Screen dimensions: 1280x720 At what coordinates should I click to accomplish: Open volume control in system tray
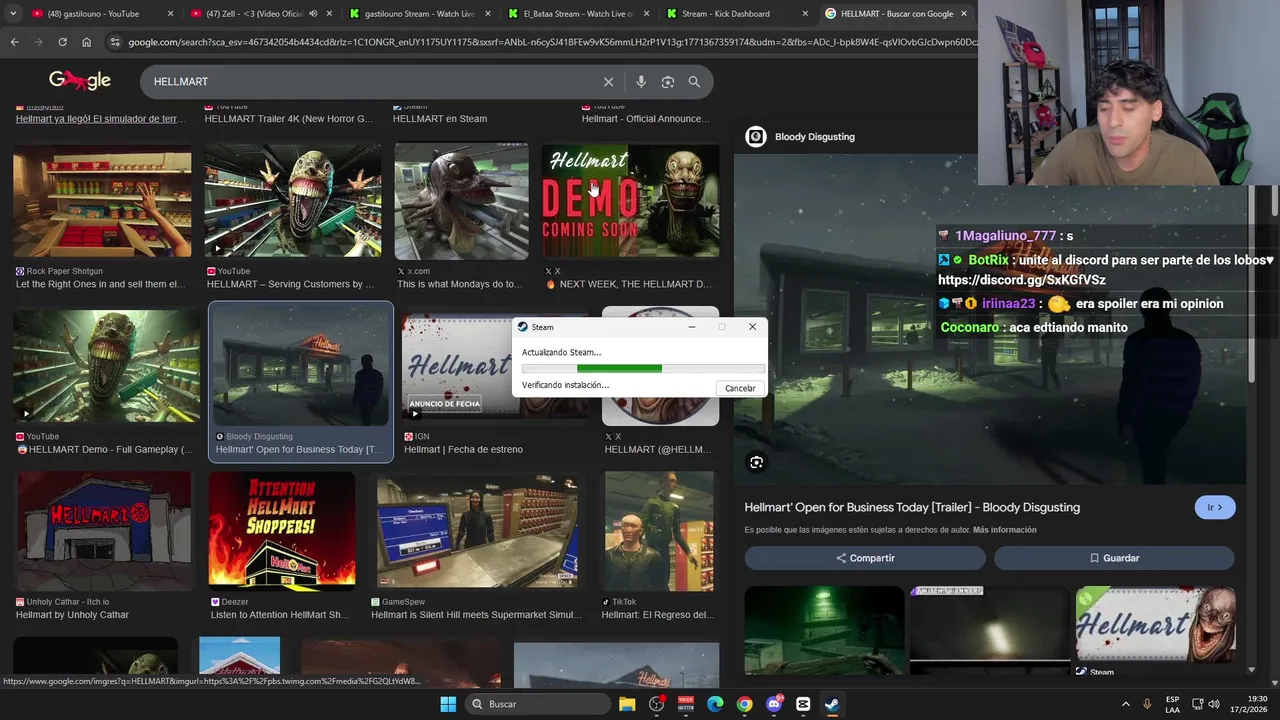1214,704
